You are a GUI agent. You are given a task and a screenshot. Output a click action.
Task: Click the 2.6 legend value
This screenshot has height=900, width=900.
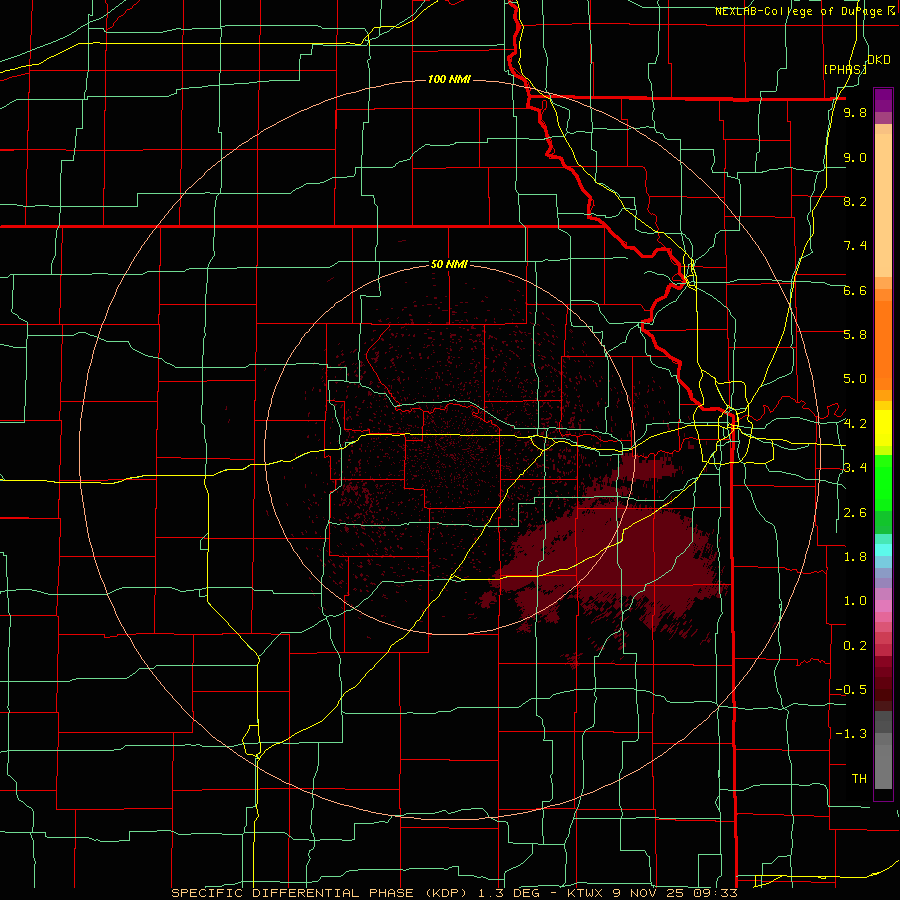[x=855, y=513]
